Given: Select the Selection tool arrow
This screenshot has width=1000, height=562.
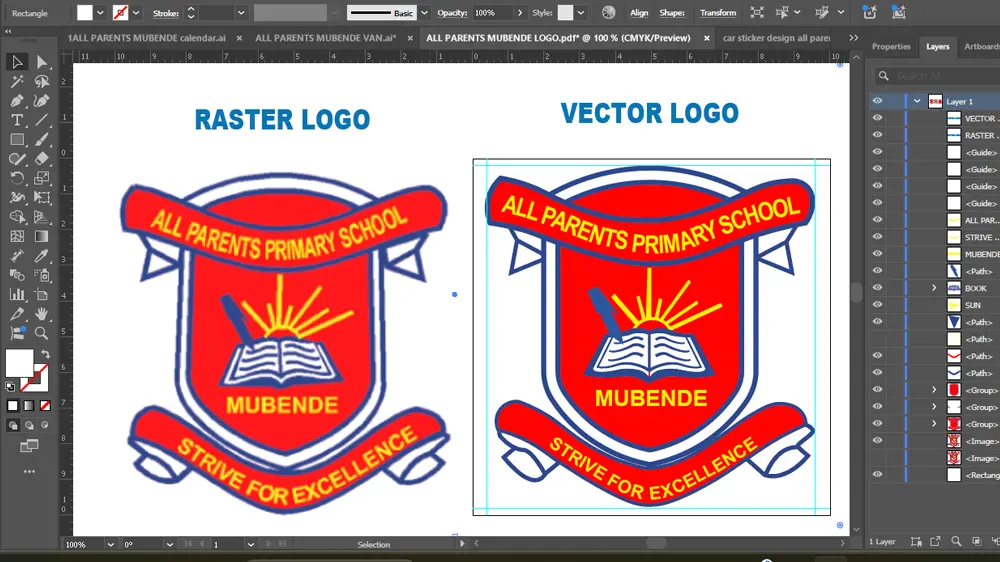Looking at the screenshot, I should coord(17,62).
